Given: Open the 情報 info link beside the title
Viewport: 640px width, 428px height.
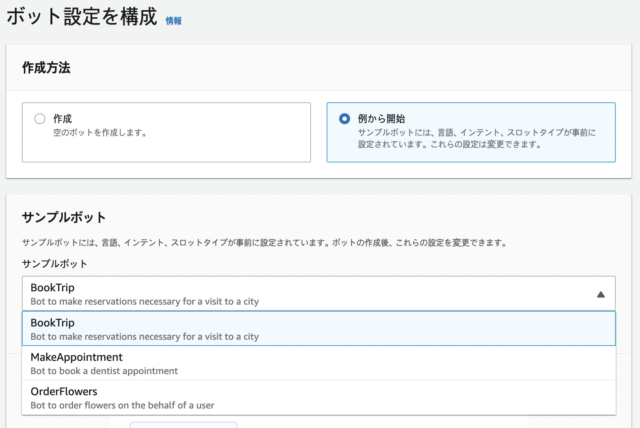Looking at the screenshot, I should coord(173,20).
